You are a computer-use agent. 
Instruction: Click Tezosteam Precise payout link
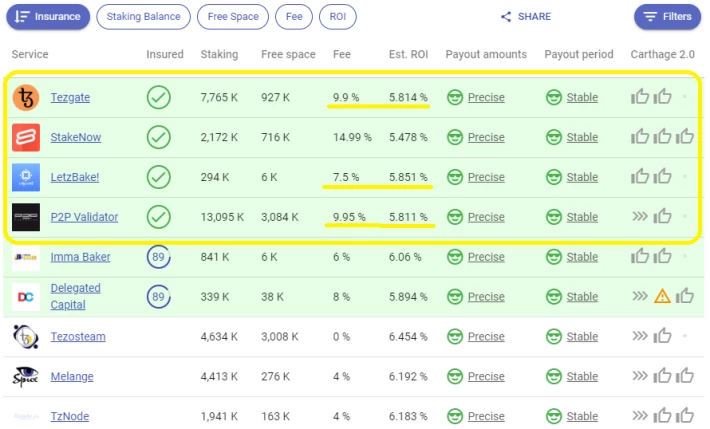pos(486,337)
